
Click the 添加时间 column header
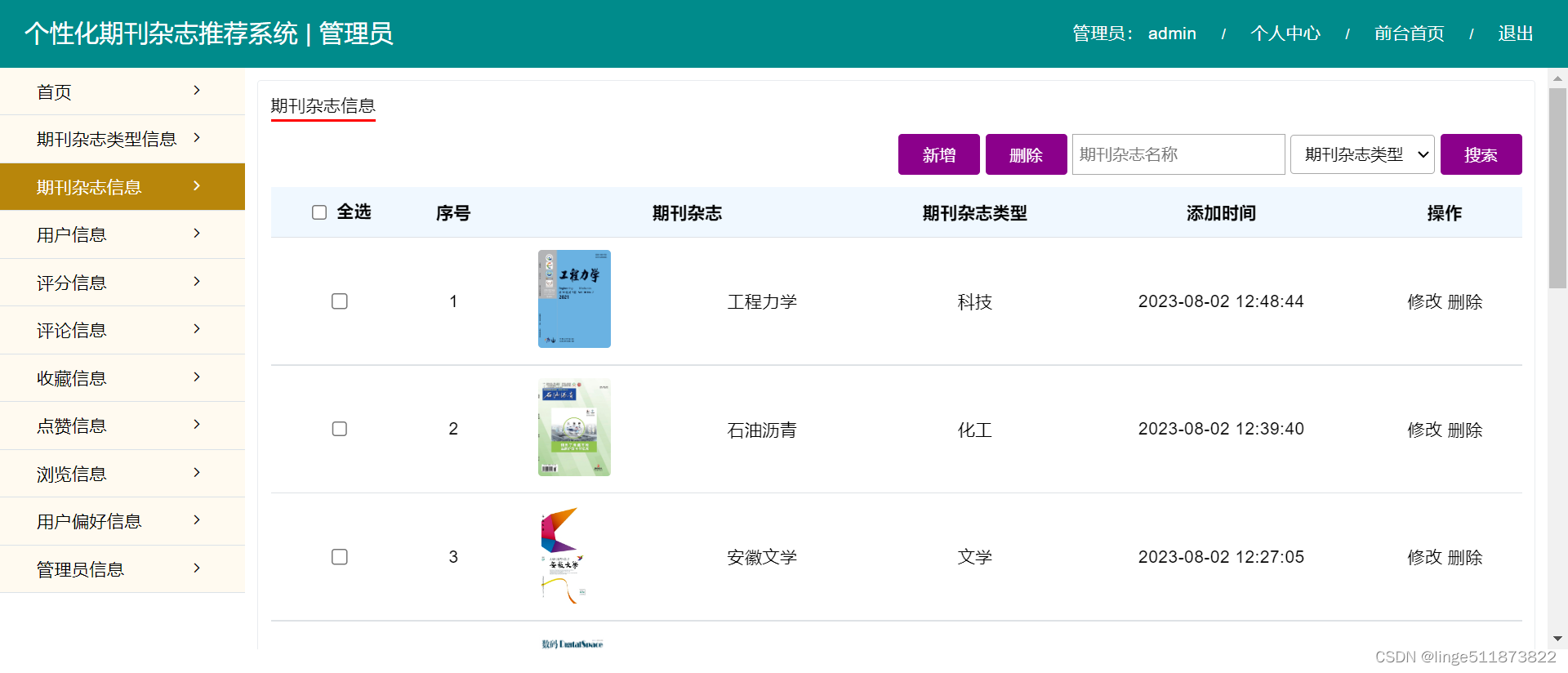click(1221, 213)
